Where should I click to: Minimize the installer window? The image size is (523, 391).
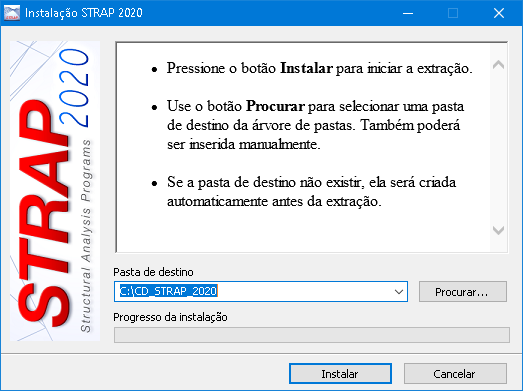[408, 13]
